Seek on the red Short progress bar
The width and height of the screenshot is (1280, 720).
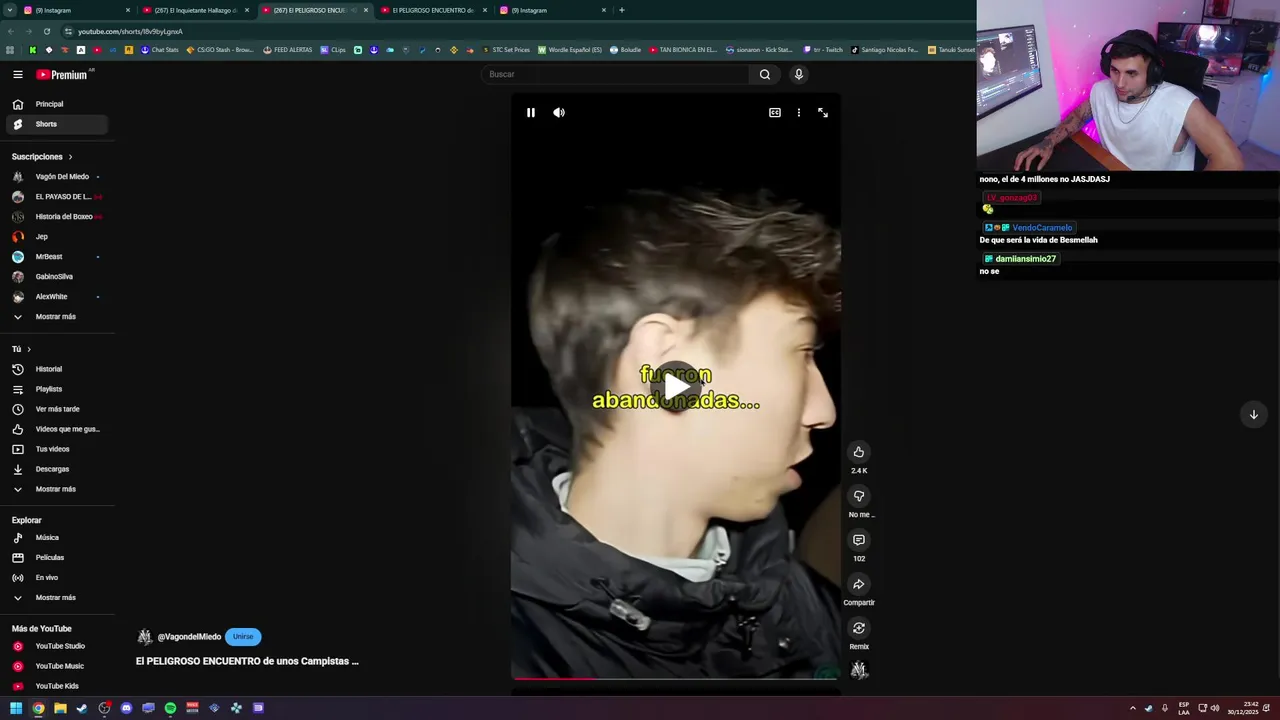[675, 678]
